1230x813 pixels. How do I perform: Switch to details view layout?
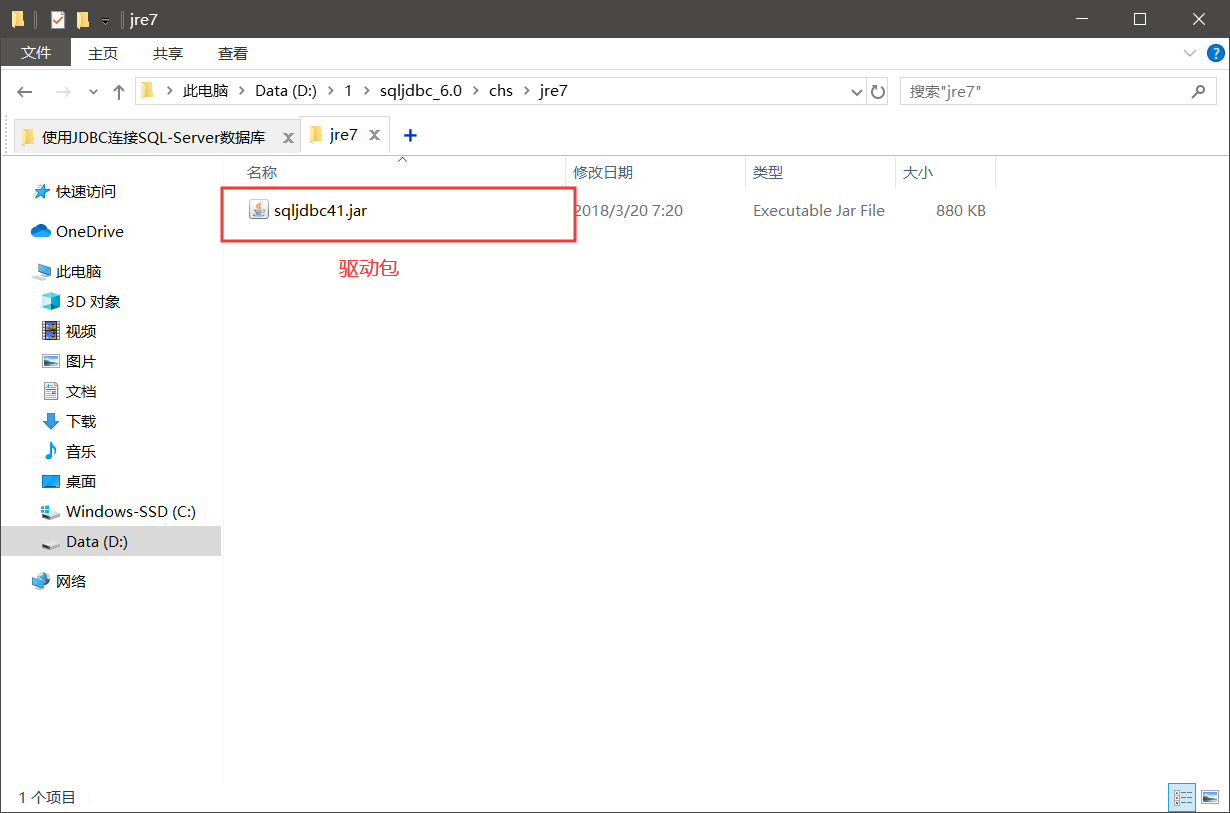coord(1182,797)
